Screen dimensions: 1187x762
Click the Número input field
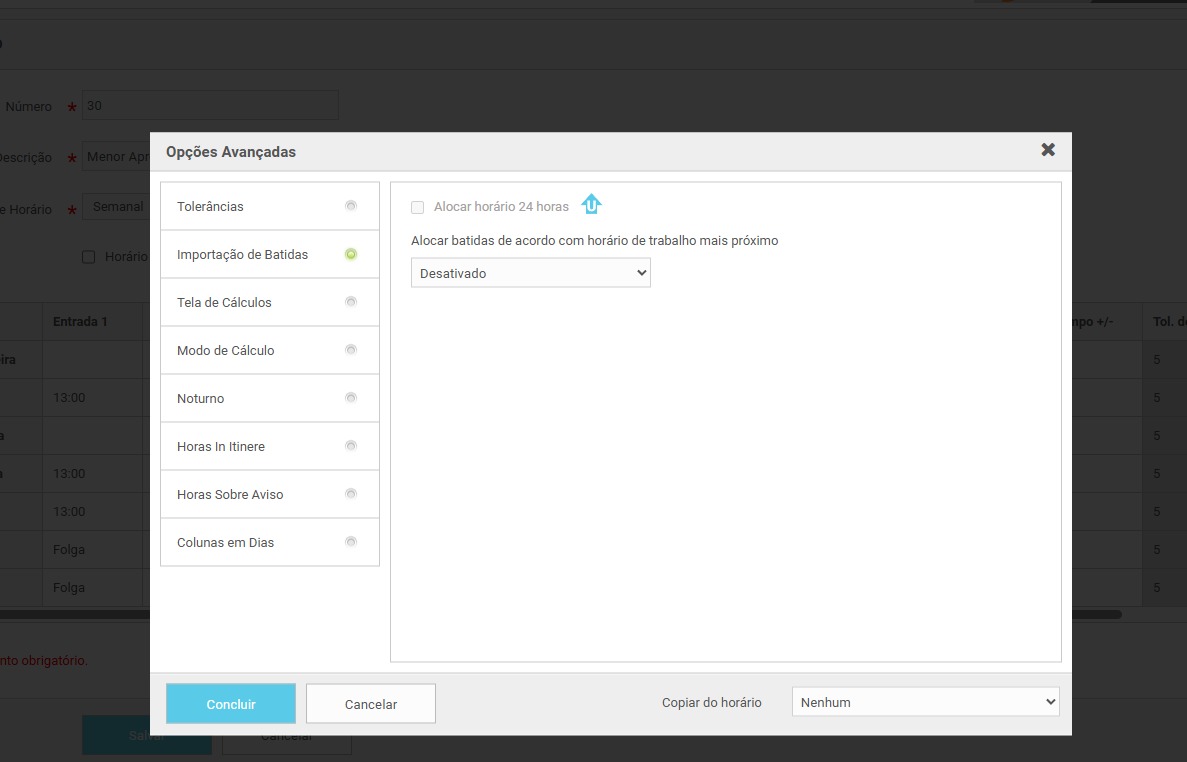point(210,105)
